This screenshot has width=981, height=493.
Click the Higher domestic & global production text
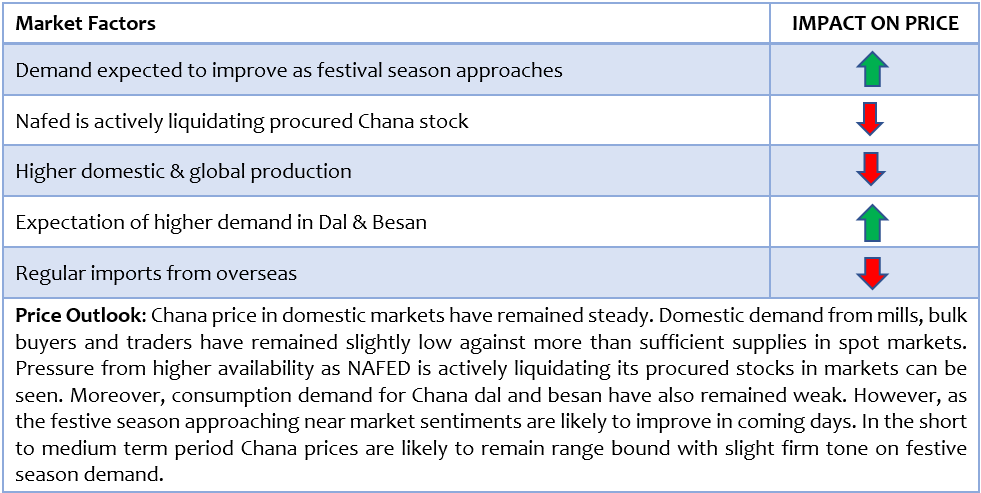pyautogui.click(x=183, y=171)
